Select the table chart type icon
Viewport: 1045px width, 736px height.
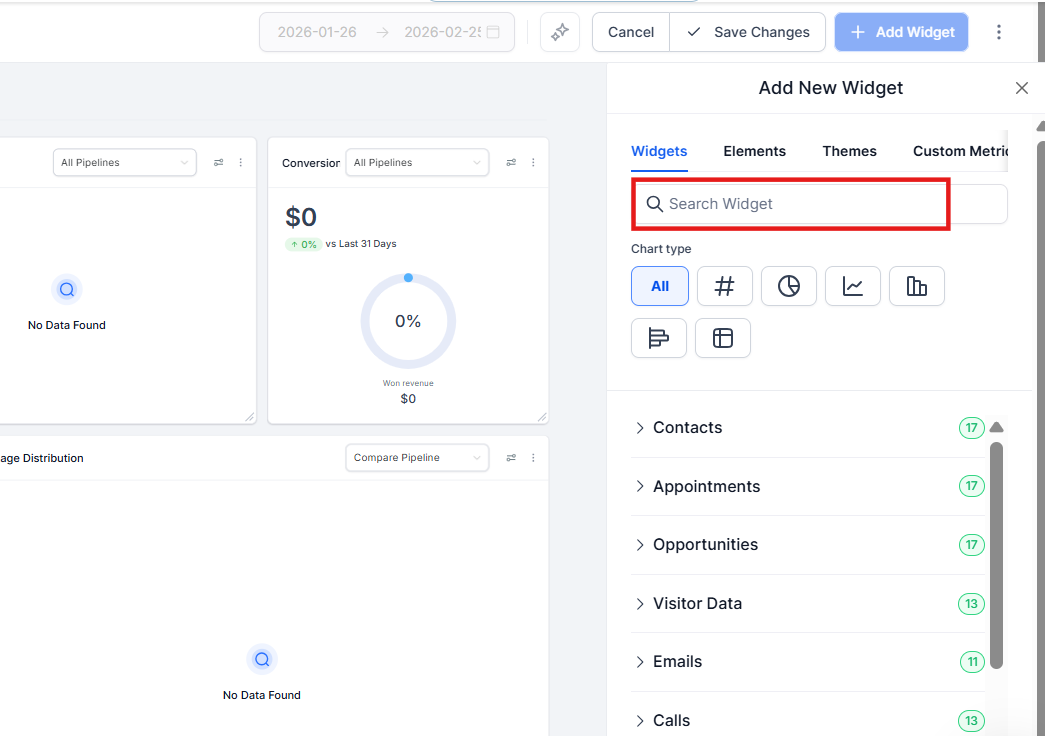click(723, 338)
